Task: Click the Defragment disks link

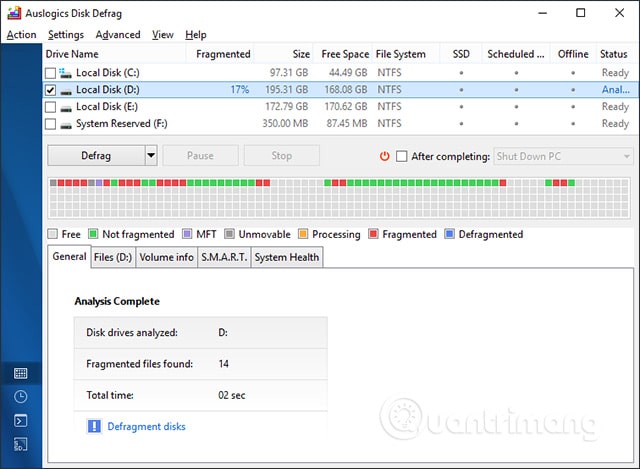Action: pyautogui.click(x=146, y=426)
